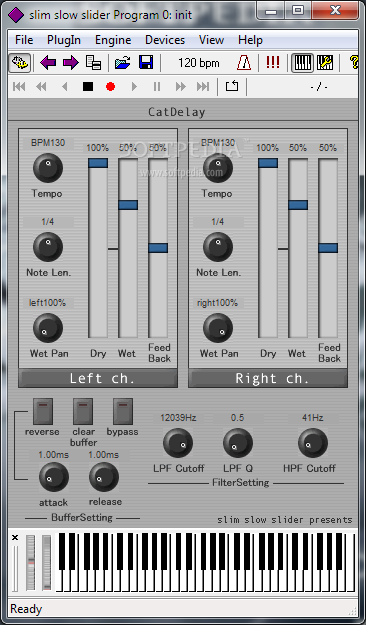Click the Right ch. Note Len. knob
Screen dimensions: 366x625
(x=218, y=247)
